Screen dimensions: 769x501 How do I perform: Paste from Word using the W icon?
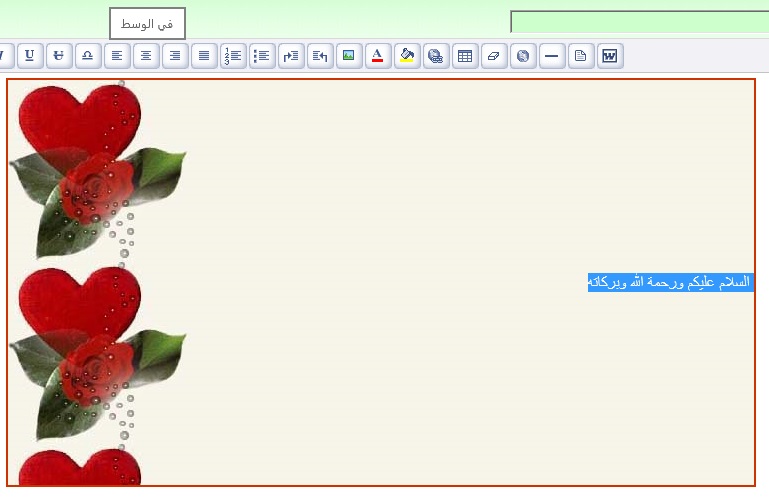point(610,56)
